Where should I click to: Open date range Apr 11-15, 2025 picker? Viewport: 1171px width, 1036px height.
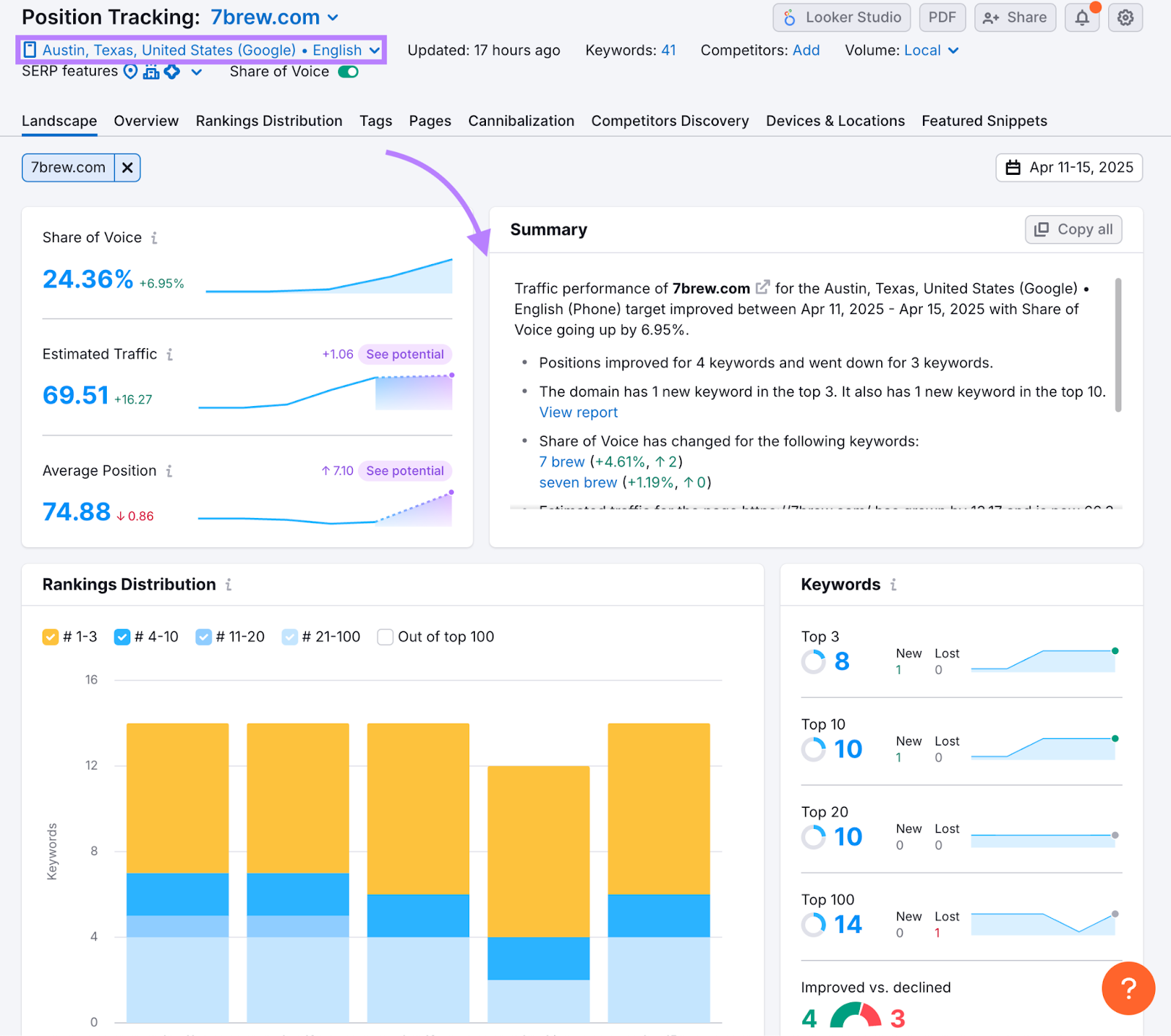(1069, 168)
